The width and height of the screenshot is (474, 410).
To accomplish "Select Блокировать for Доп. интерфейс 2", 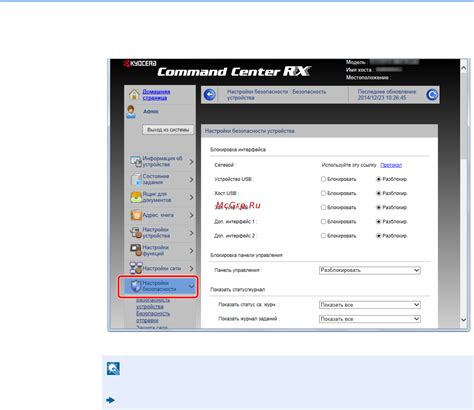I will [x=323, y=236].
